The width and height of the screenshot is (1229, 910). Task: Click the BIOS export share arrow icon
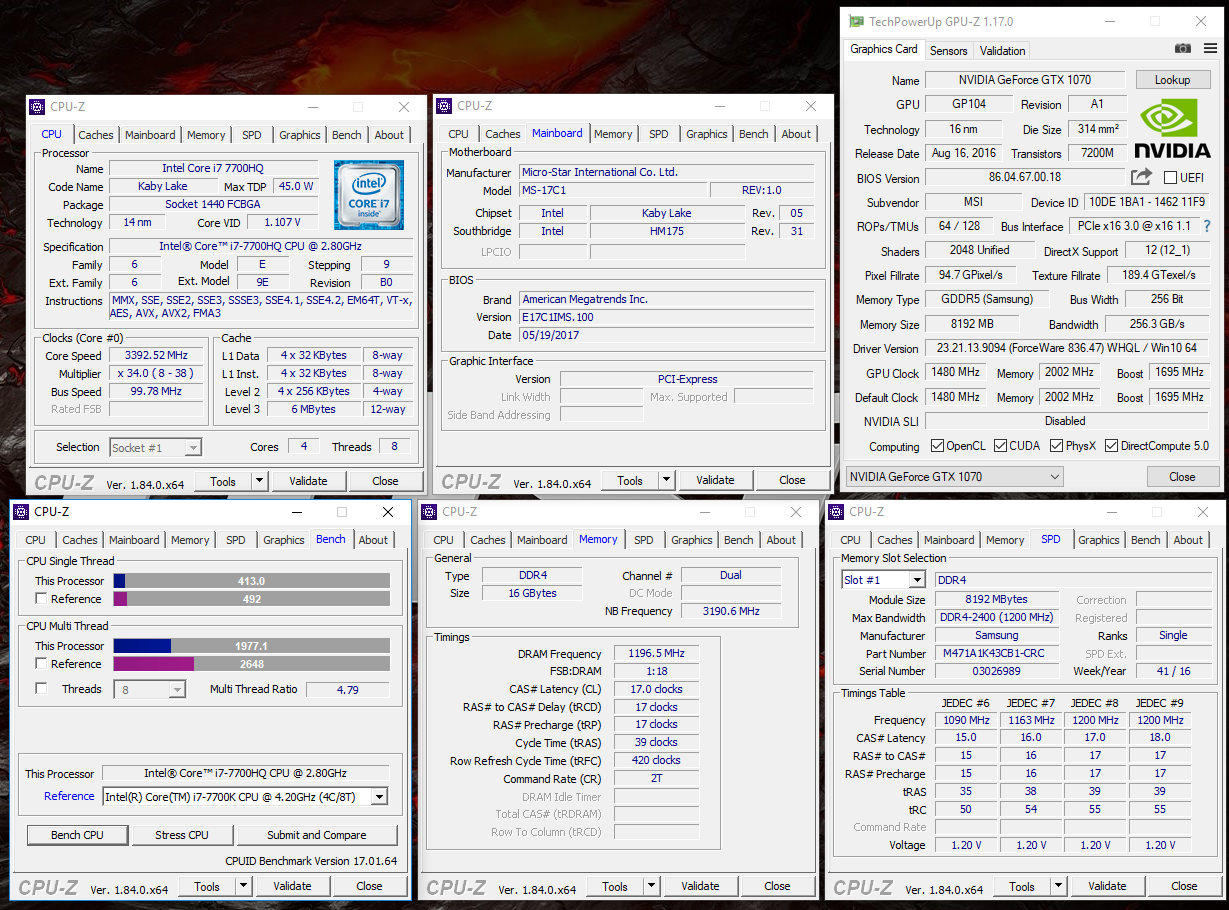1141,177
